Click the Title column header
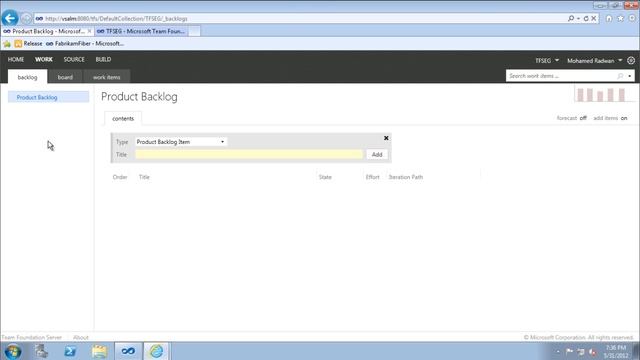 click(x=144, y=177)
